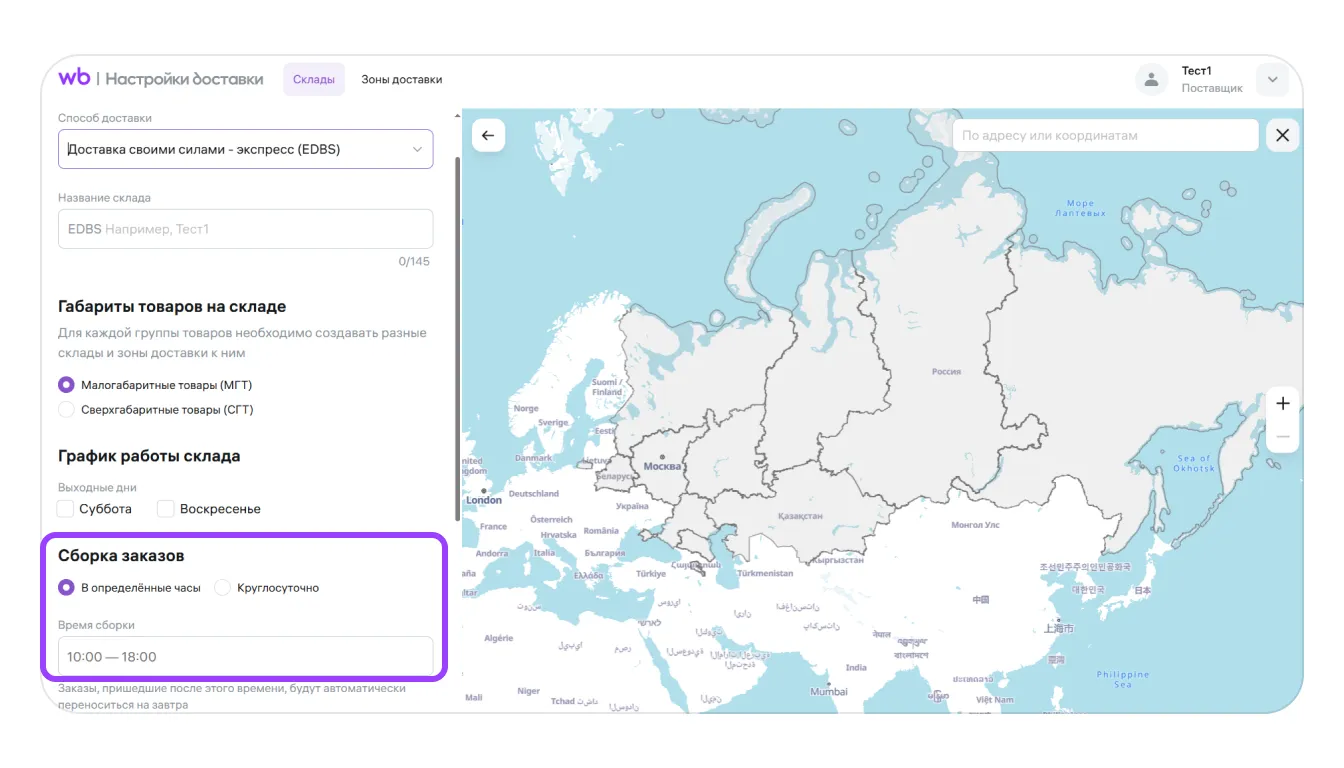Click the user profile avatar icon
This screenshot has width=1344, height=768.
point(1151,80)
